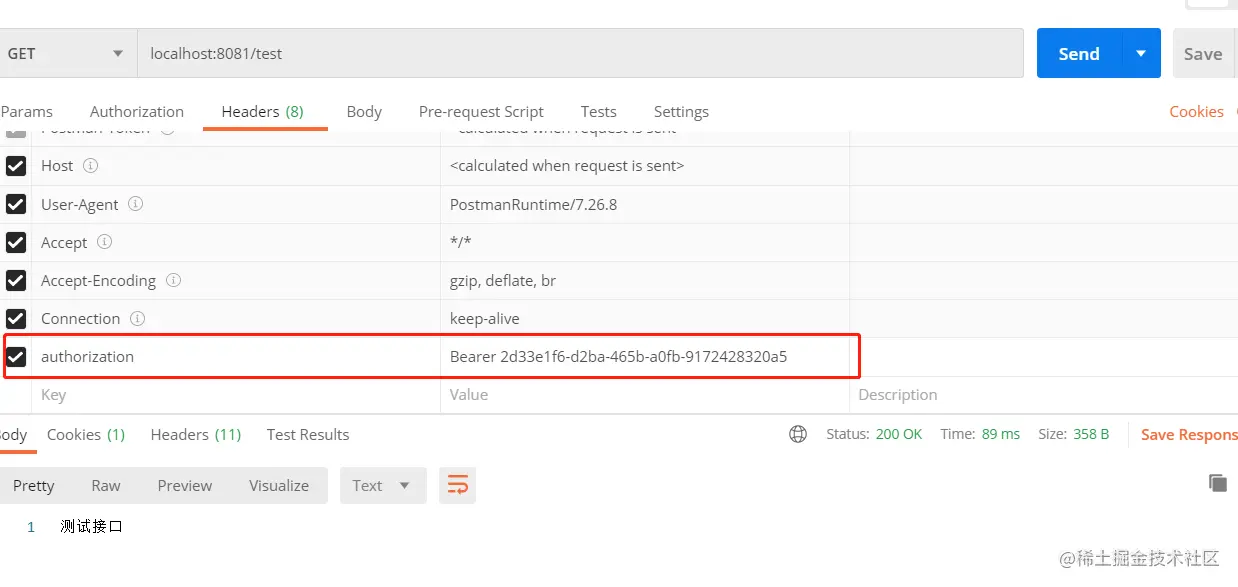Open the Tests tab
Screen dimensions: 1238x587
pyautogui.click(x=599, y=112)
